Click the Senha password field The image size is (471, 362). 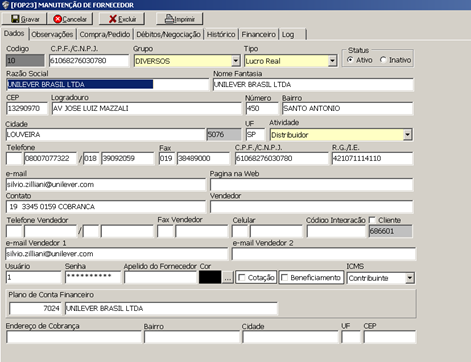93,277
